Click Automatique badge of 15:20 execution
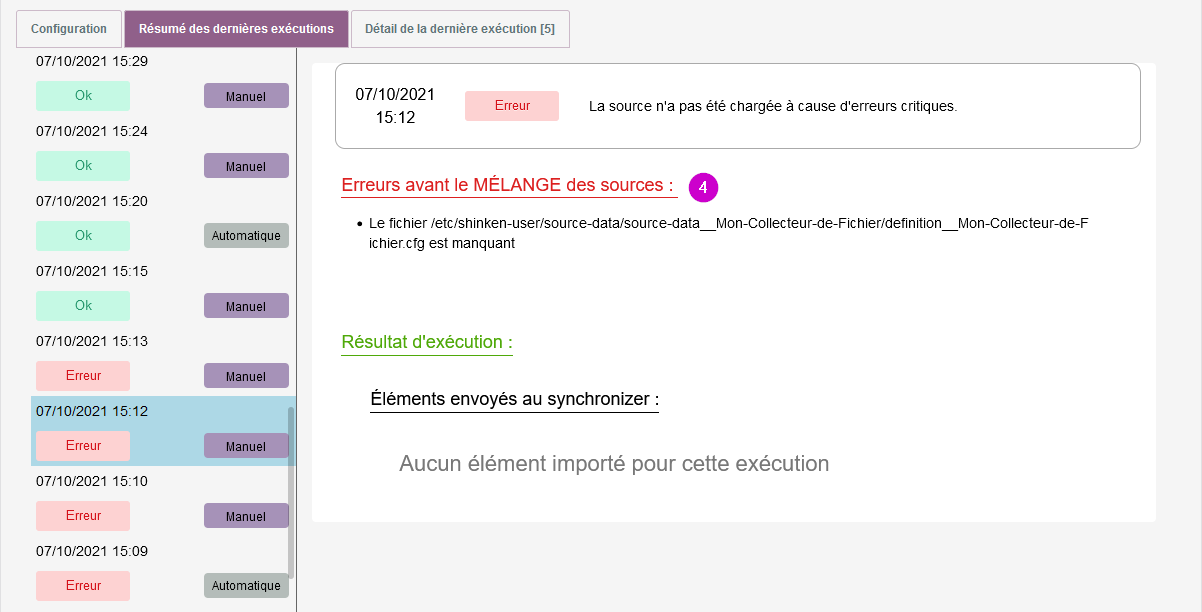 coord(246,236)
